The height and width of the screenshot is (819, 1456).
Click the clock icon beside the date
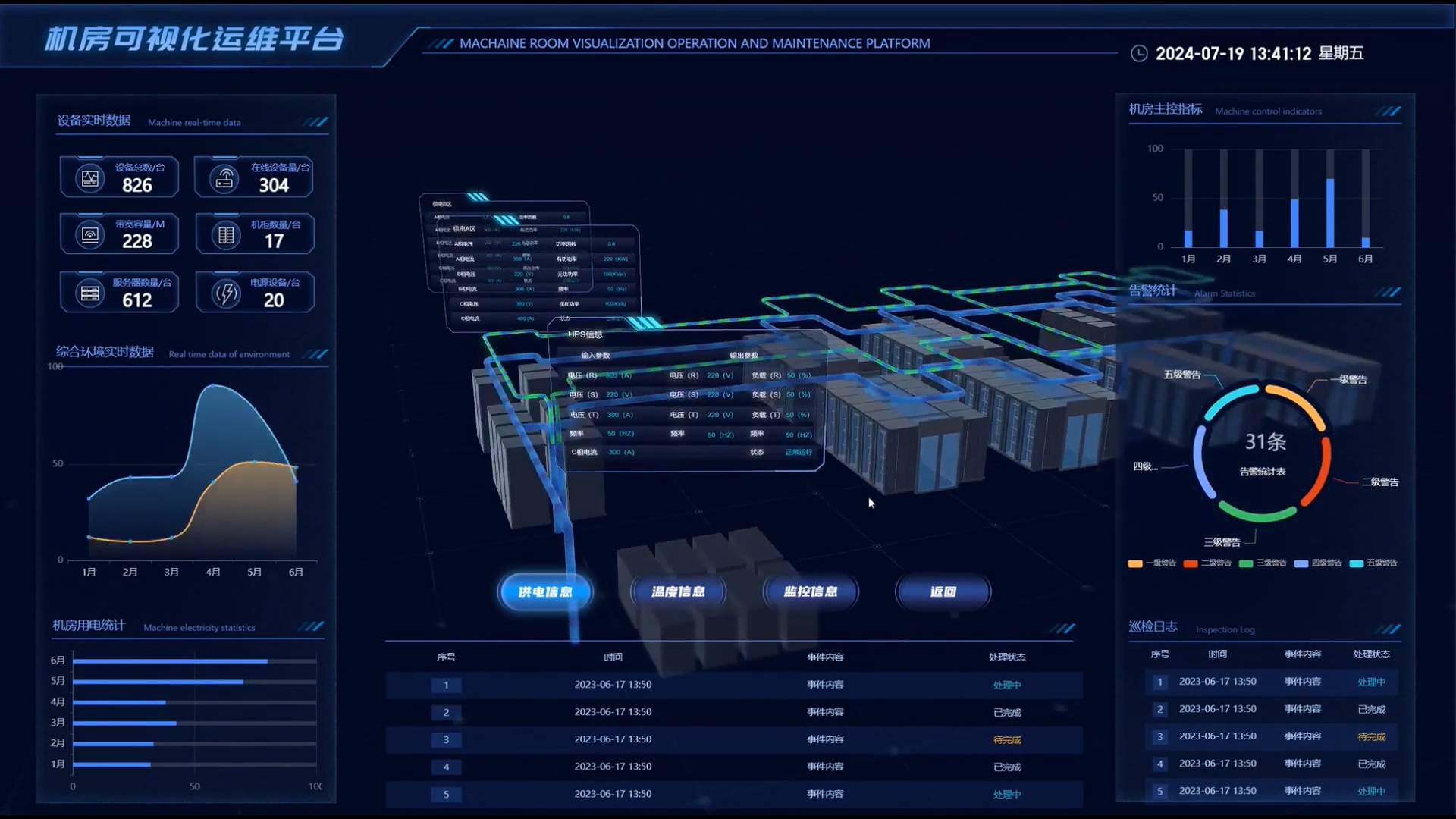(x=1139, y=53)
